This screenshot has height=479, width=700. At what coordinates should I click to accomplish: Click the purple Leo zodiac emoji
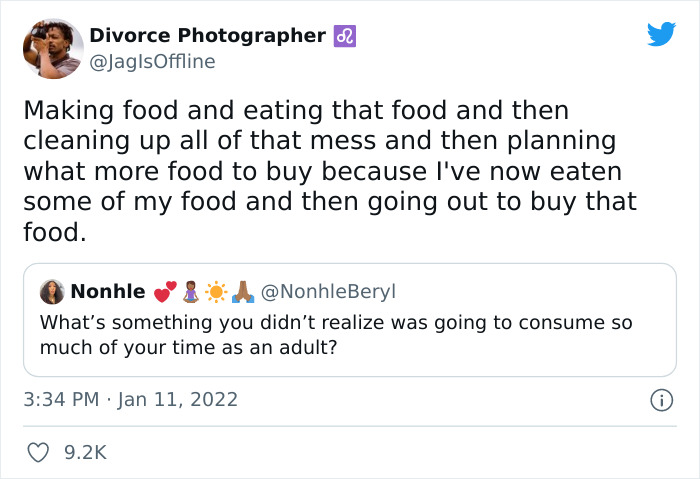[x=345, y=36]
